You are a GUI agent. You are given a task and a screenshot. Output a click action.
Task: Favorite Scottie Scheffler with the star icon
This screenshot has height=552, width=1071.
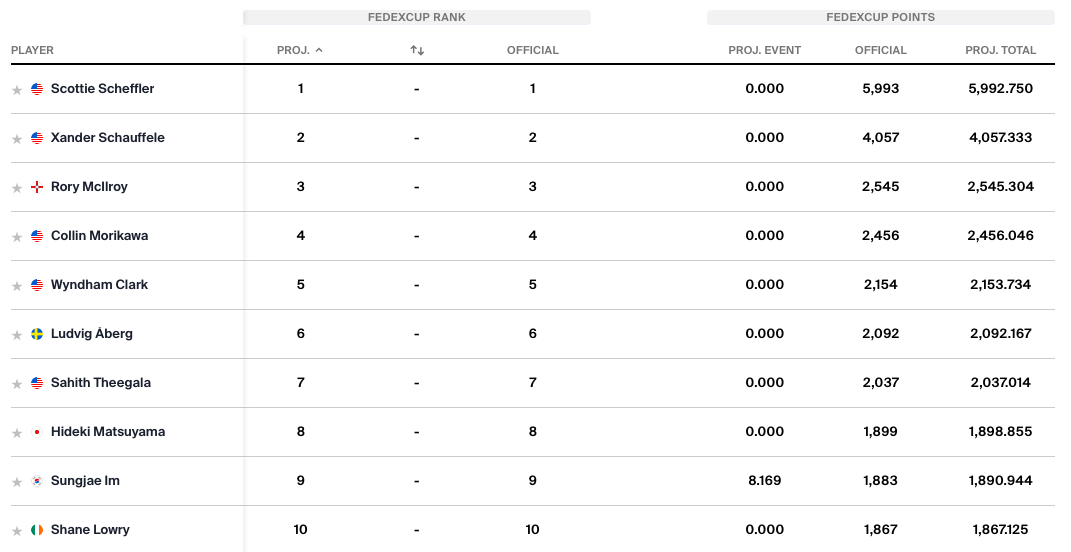(17, 90)
